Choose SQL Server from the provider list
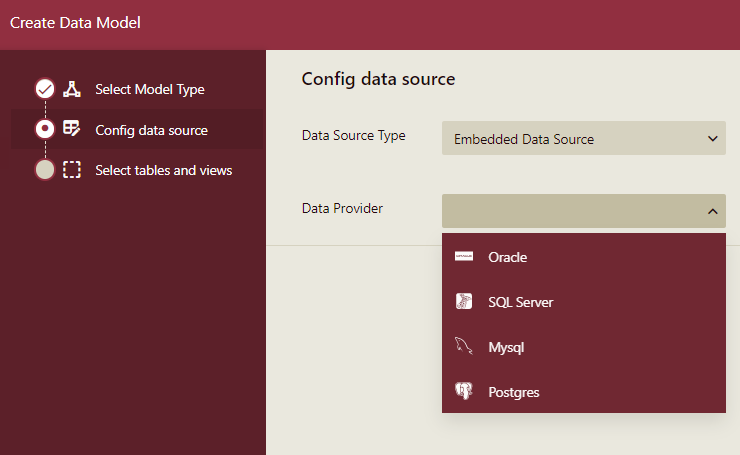The image size is (740, 455). point(583,301)
